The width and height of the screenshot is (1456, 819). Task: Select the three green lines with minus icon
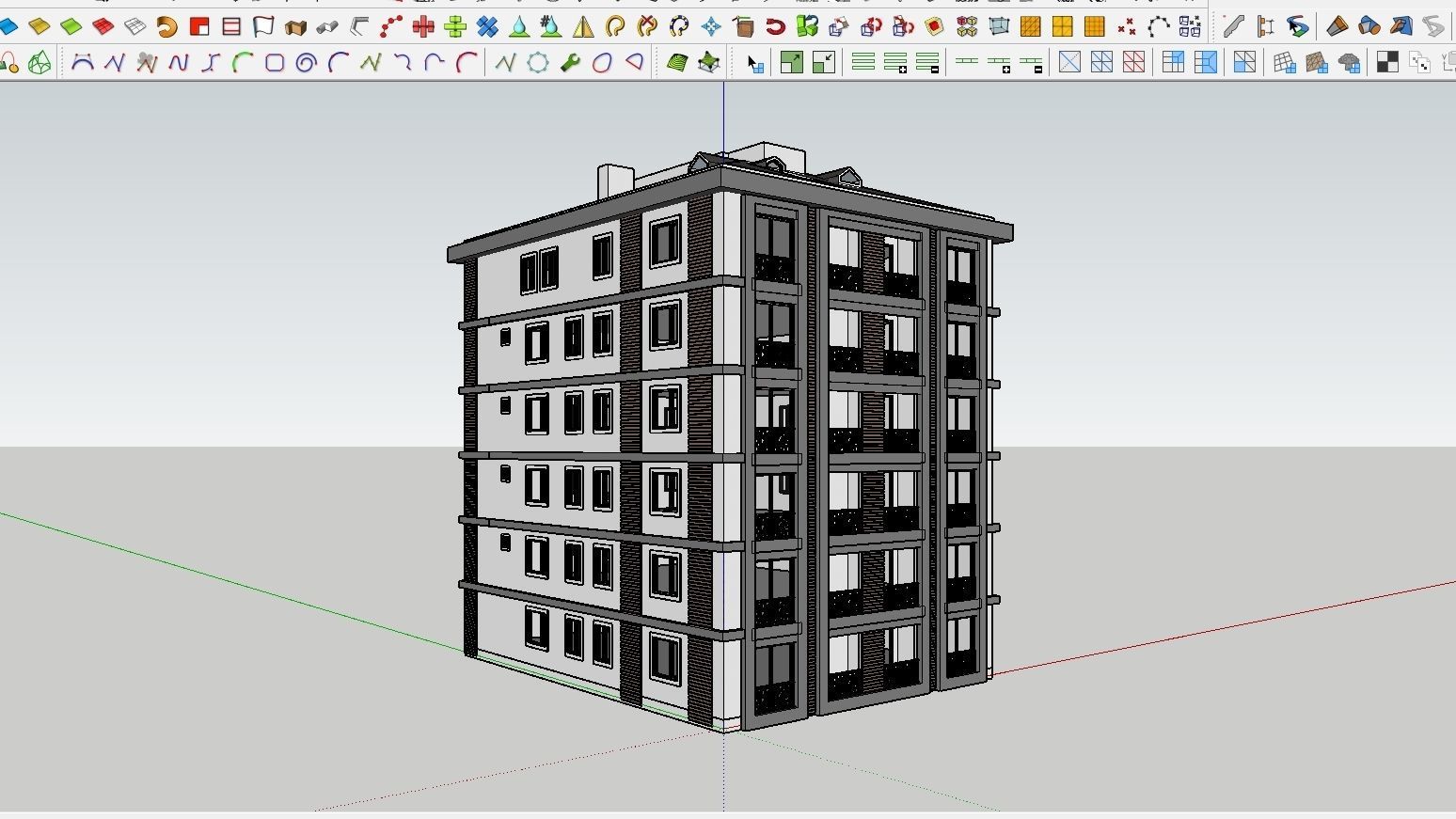[x=927, y=63]
